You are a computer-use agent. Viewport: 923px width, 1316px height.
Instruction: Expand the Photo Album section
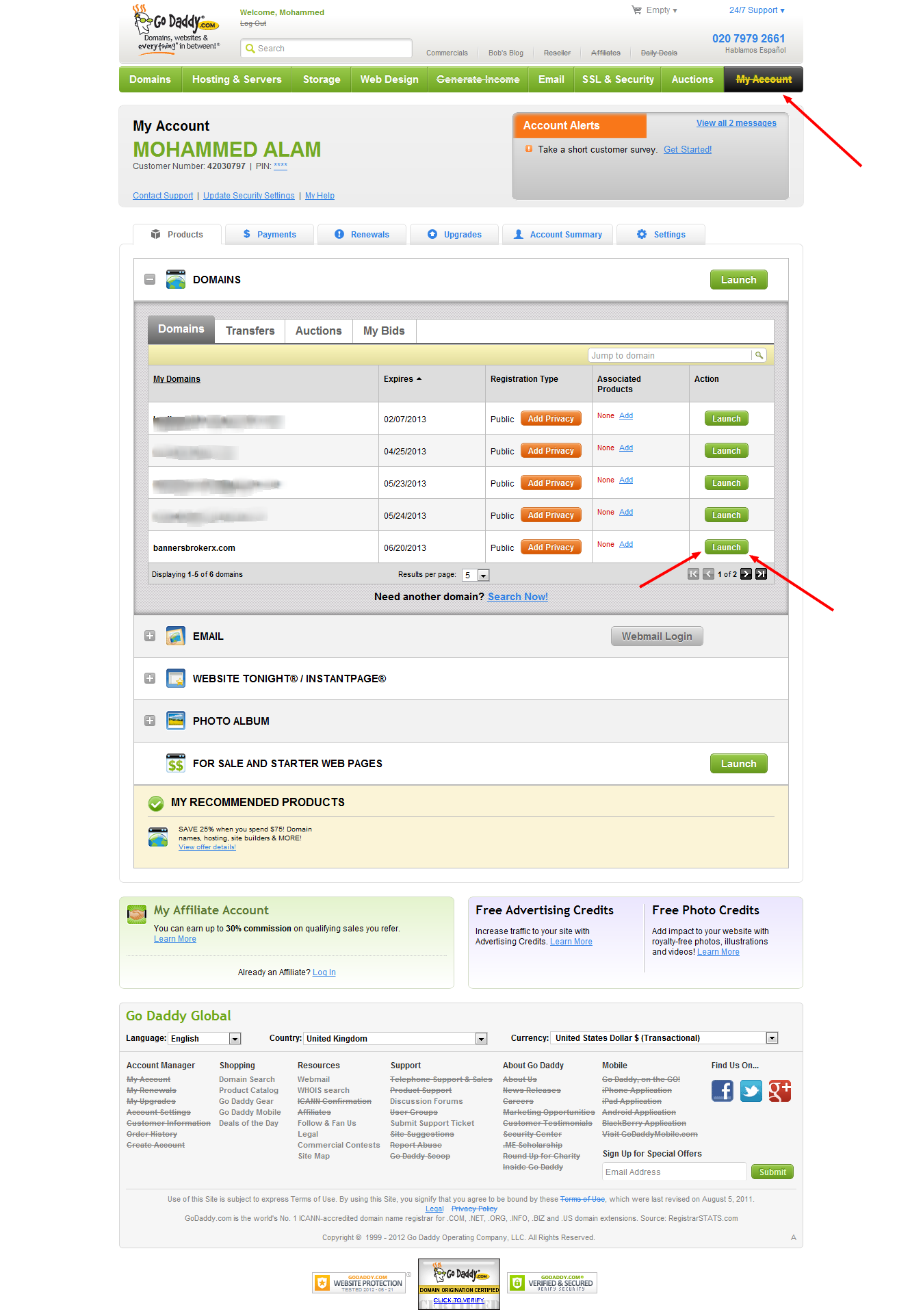[150, 721]
